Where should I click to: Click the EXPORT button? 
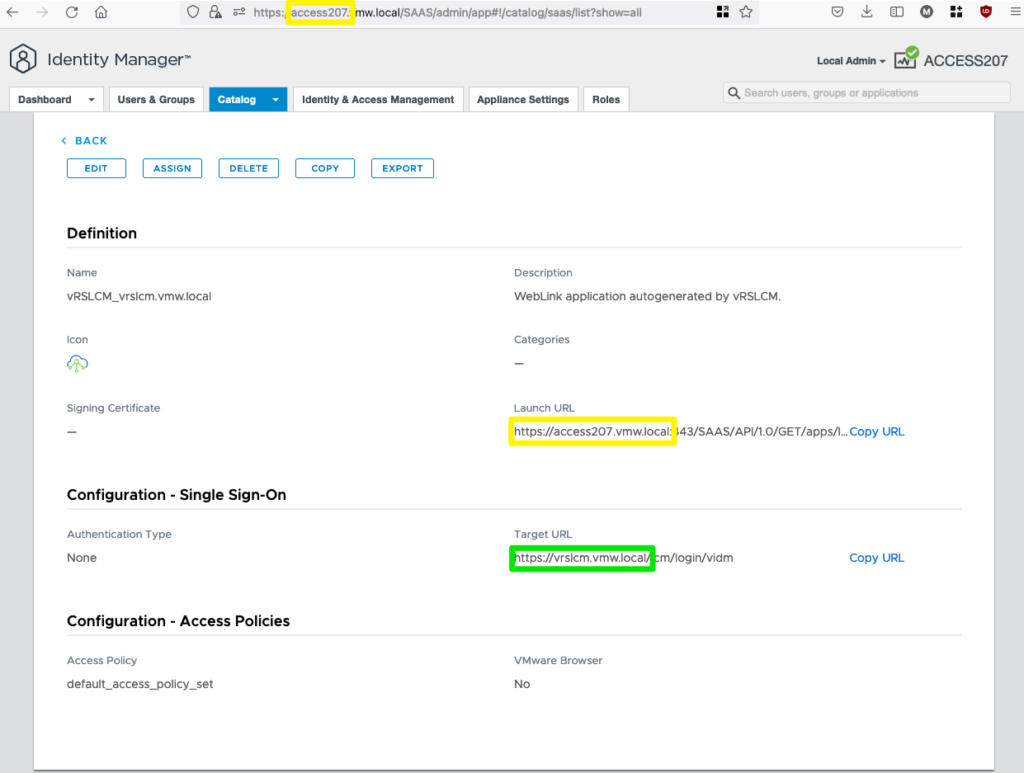(x=402, y=168)
